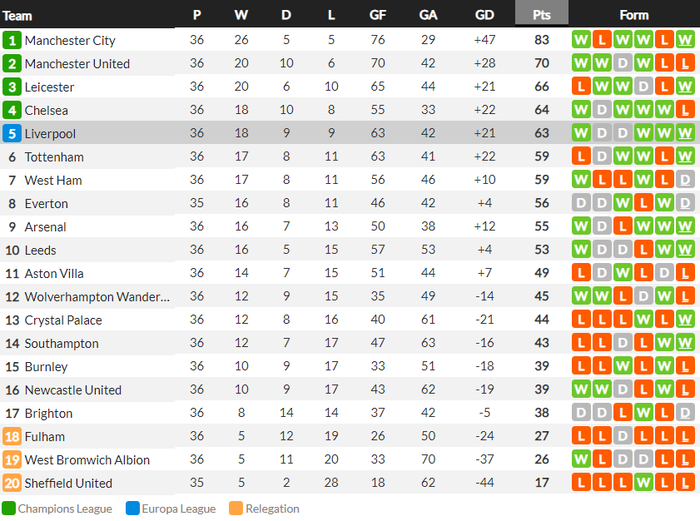Open Wolverhampton Wanderers team link

[x=97, y=297]
